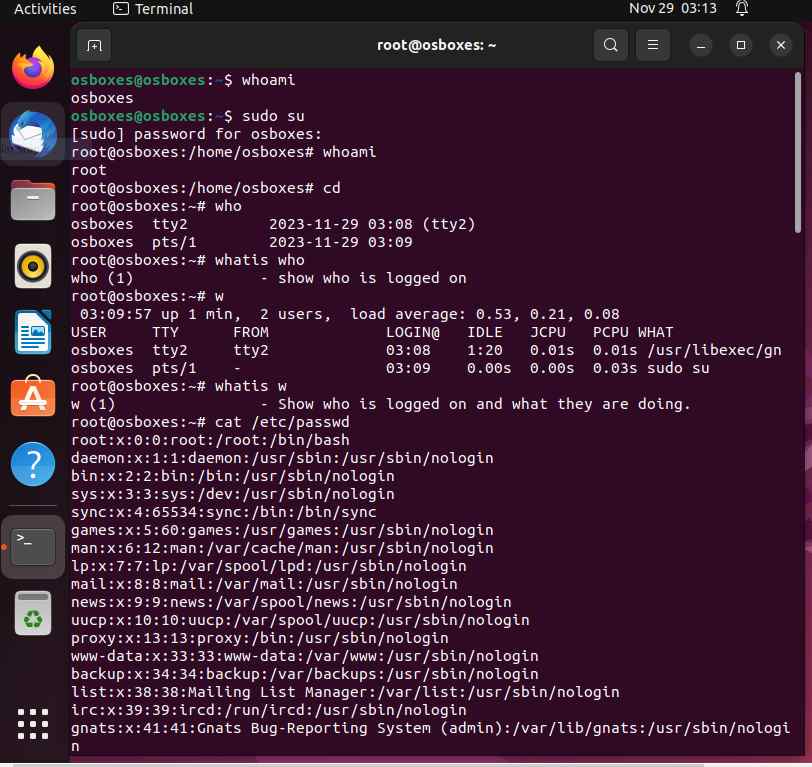Open the notification bell in top bar
This screenshot has height=767, width=812.
742,8
